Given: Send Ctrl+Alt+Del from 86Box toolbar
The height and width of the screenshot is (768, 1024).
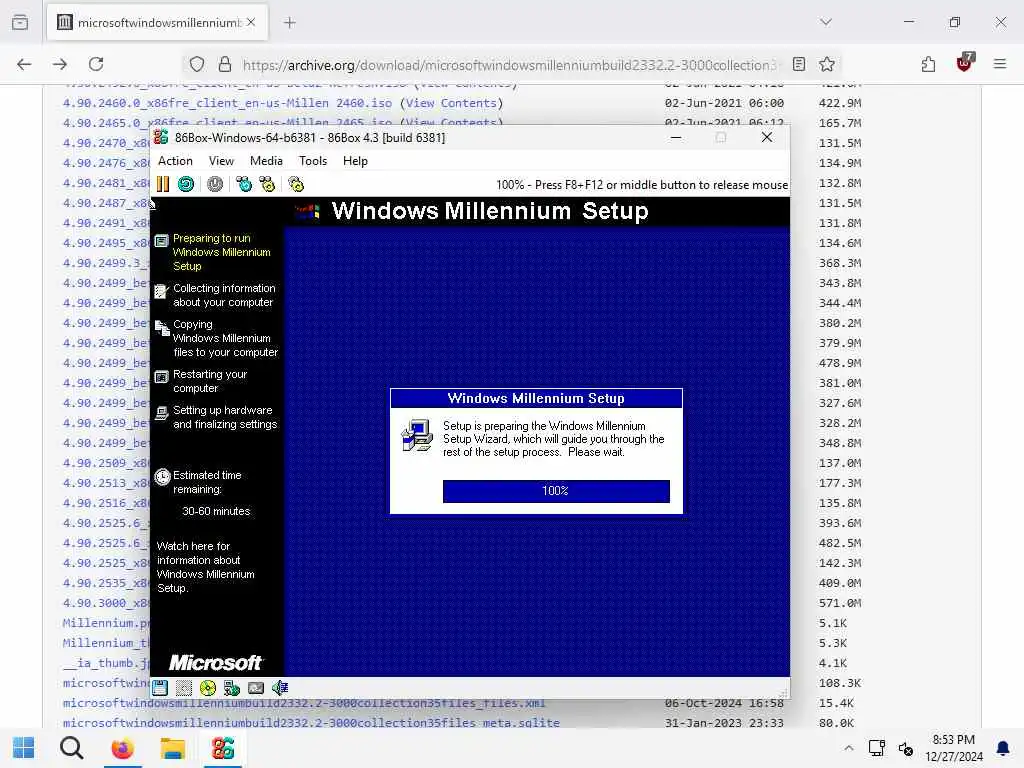Looking at the screenshot, I should tap(244, 184).
